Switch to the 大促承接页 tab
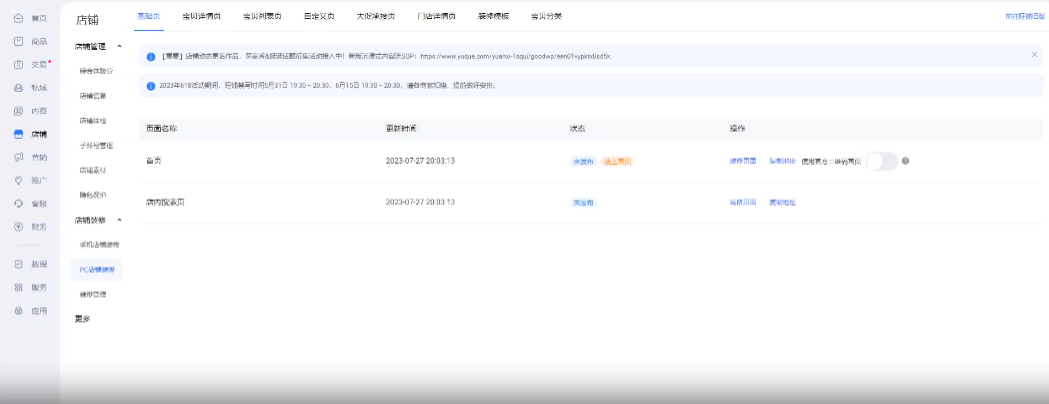The height and width of the screenshot is (404, 1049). click(x=375, y=16)
